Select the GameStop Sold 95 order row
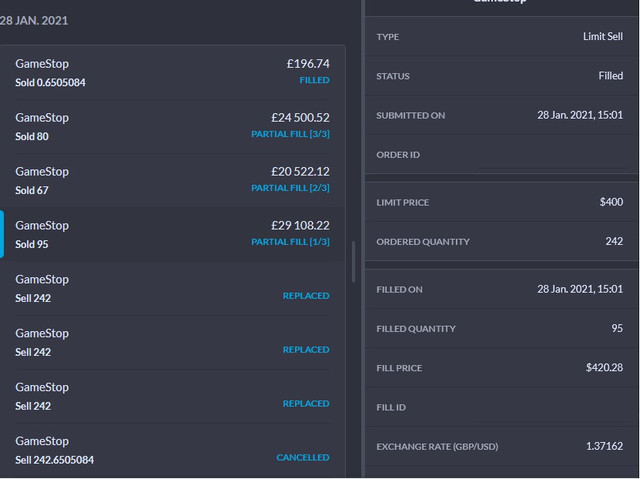Viewport: 640px width, 479px height. (172, 234)
